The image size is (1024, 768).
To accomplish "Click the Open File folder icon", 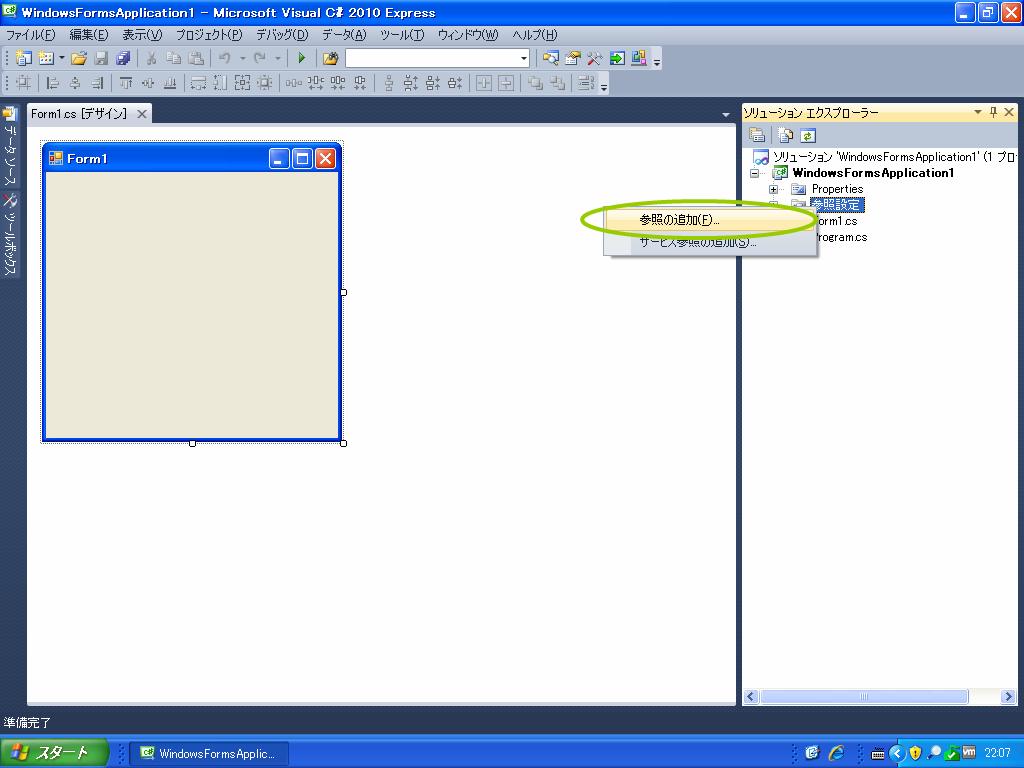I will [78, 59].
